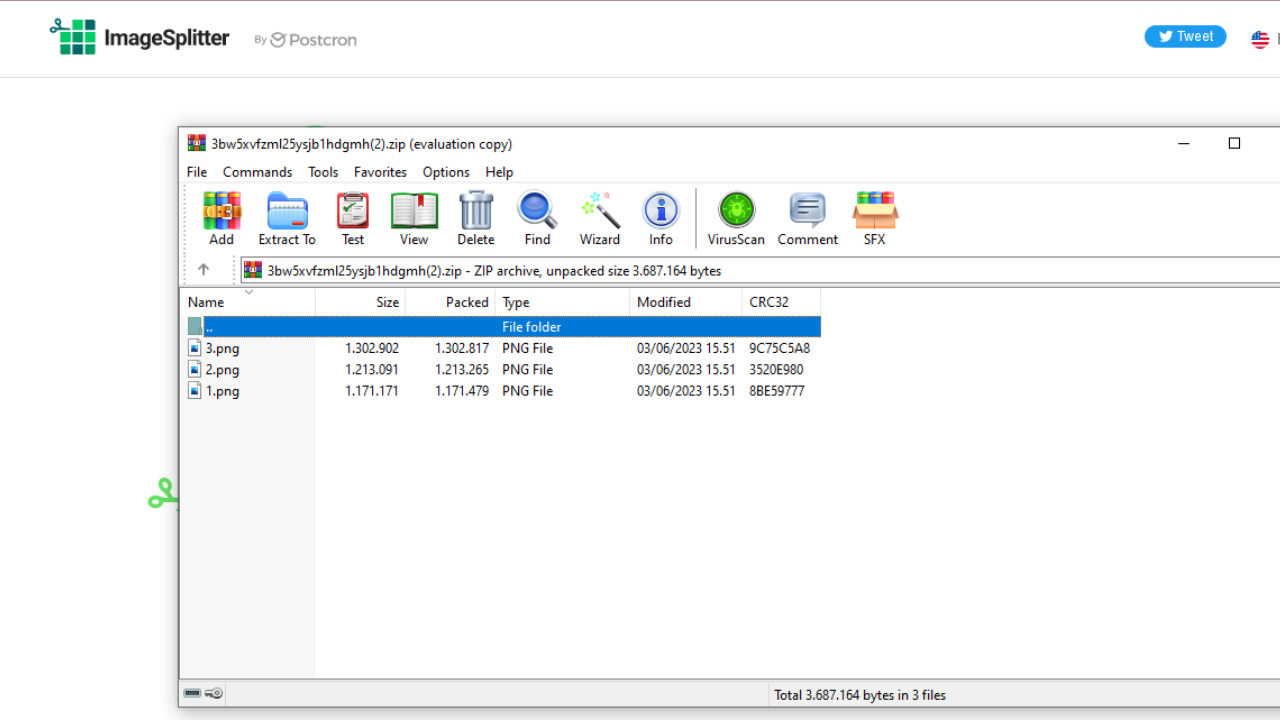The image size is (1280, 720).
Task: Click size value 1.302.902
Action: (x=372, y=348)
